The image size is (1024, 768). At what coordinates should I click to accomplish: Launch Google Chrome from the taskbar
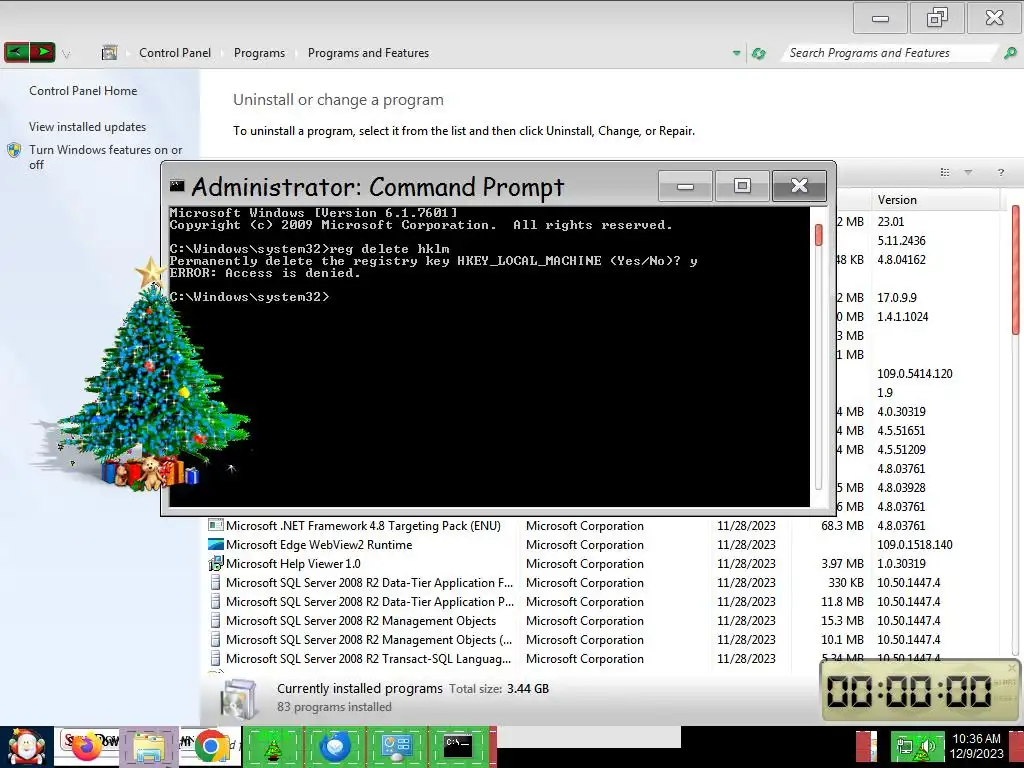210,747
